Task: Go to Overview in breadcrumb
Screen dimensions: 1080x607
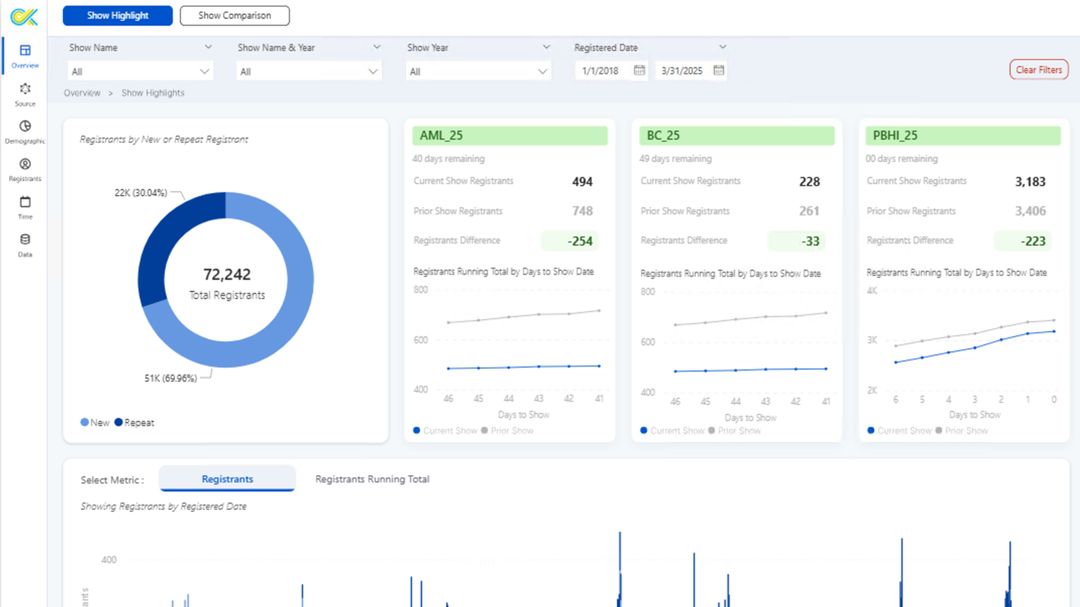Action: pyautogui.click(x=82, y=92)
